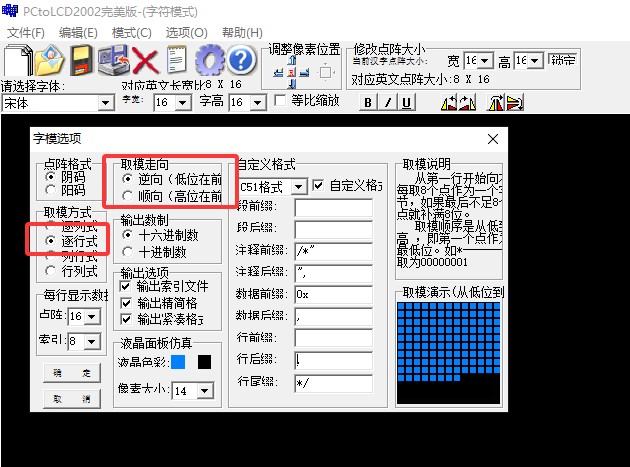Click the 锁定 lock button

click(562, 60)
